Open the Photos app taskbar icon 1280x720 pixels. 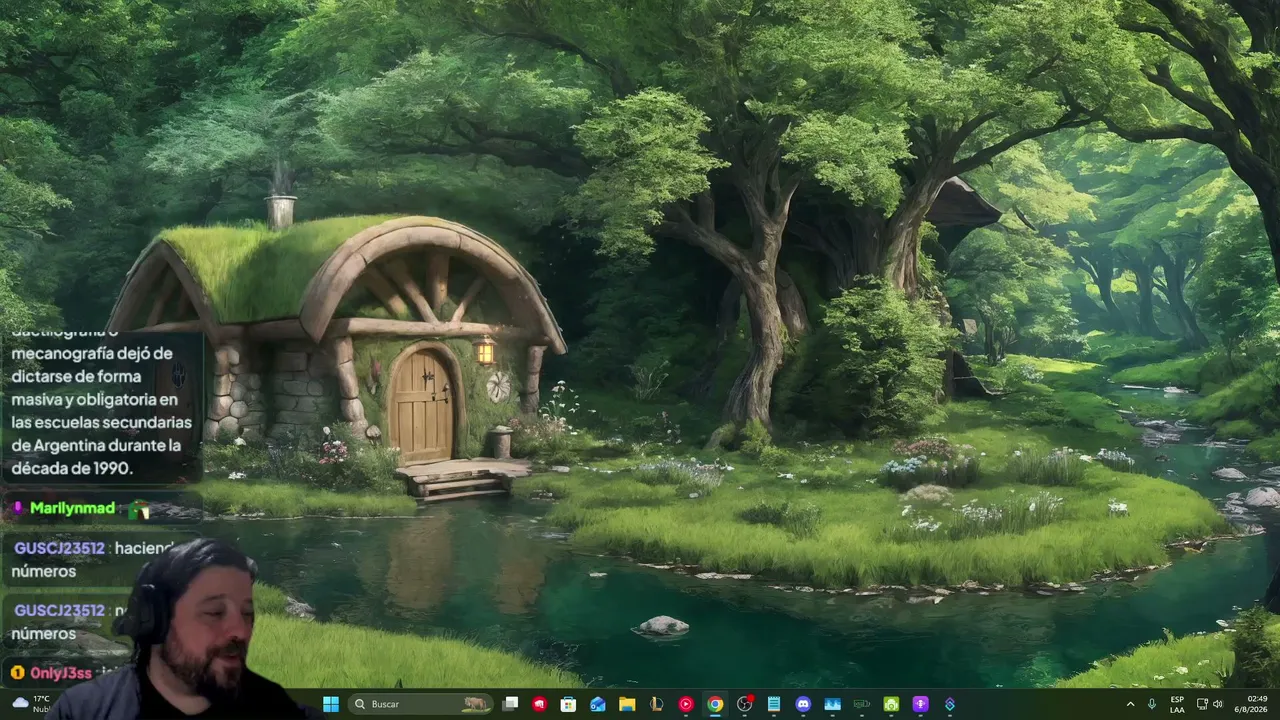(x=832, y=704)
